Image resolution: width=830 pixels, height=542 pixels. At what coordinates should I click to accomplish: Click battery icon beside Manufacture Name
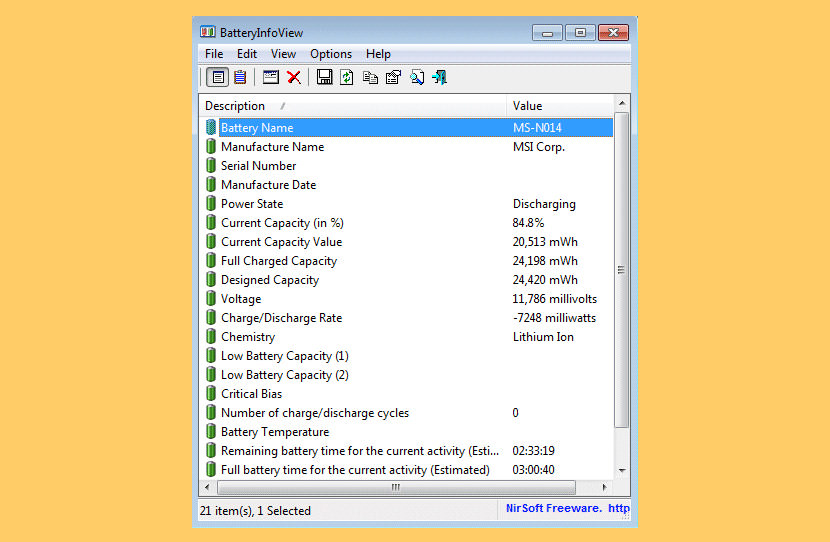[211, 146]
